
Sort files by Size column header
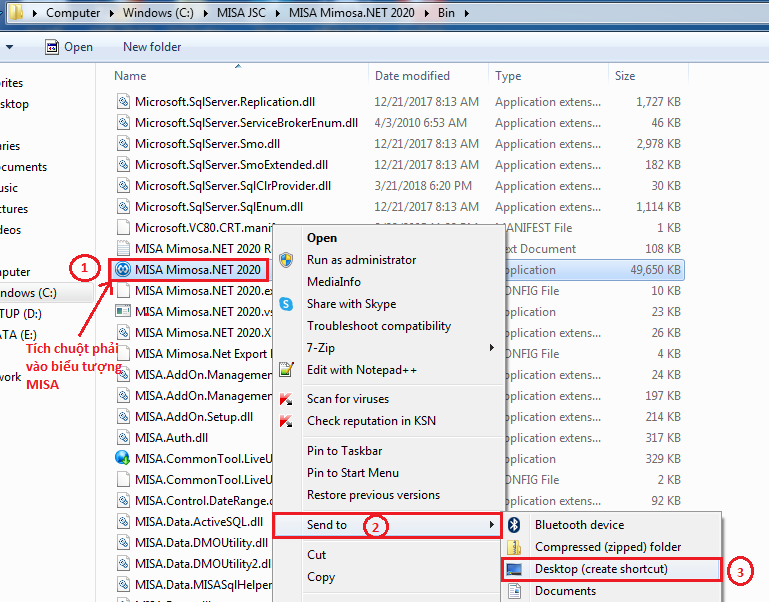pos(625,76)
